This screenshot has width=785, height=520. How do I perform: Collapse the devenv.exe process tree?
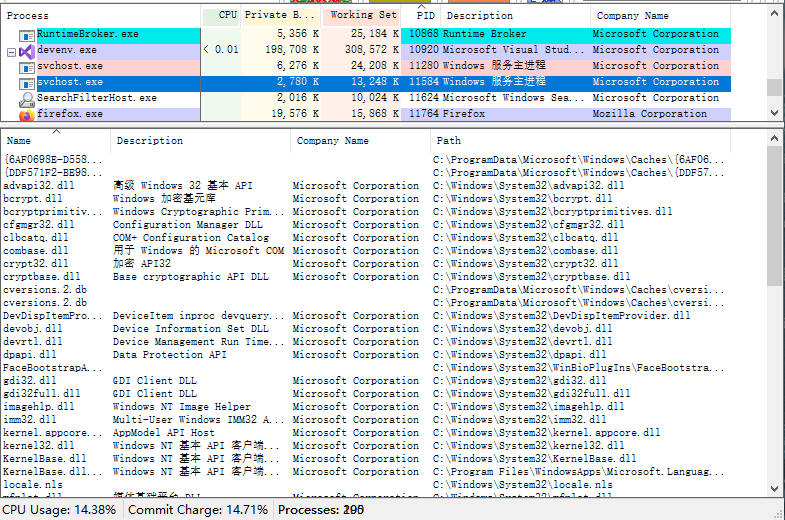[11, 50]
